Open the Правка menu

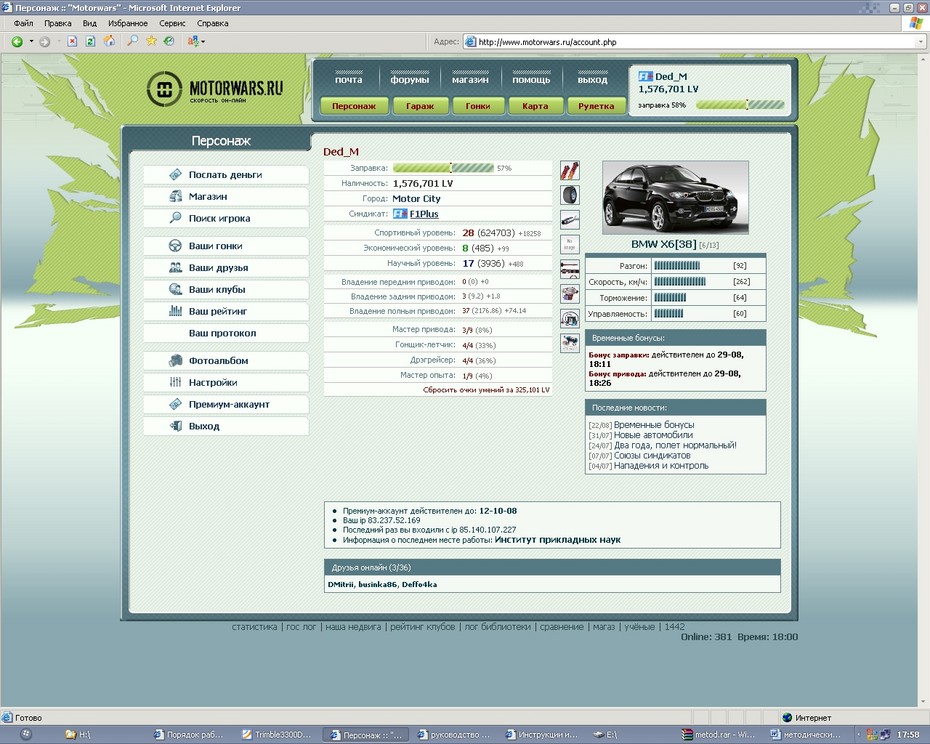tap(58, 23)
